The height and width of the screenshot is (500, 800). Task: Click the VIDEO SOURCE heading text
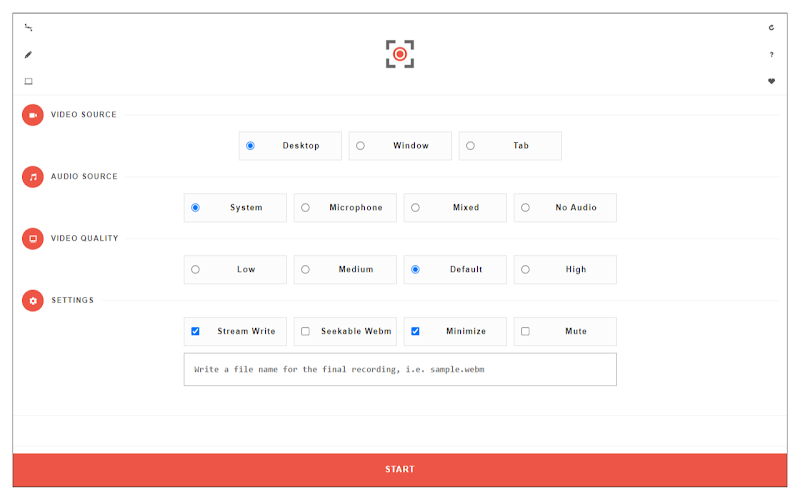[x=84, y=115]
